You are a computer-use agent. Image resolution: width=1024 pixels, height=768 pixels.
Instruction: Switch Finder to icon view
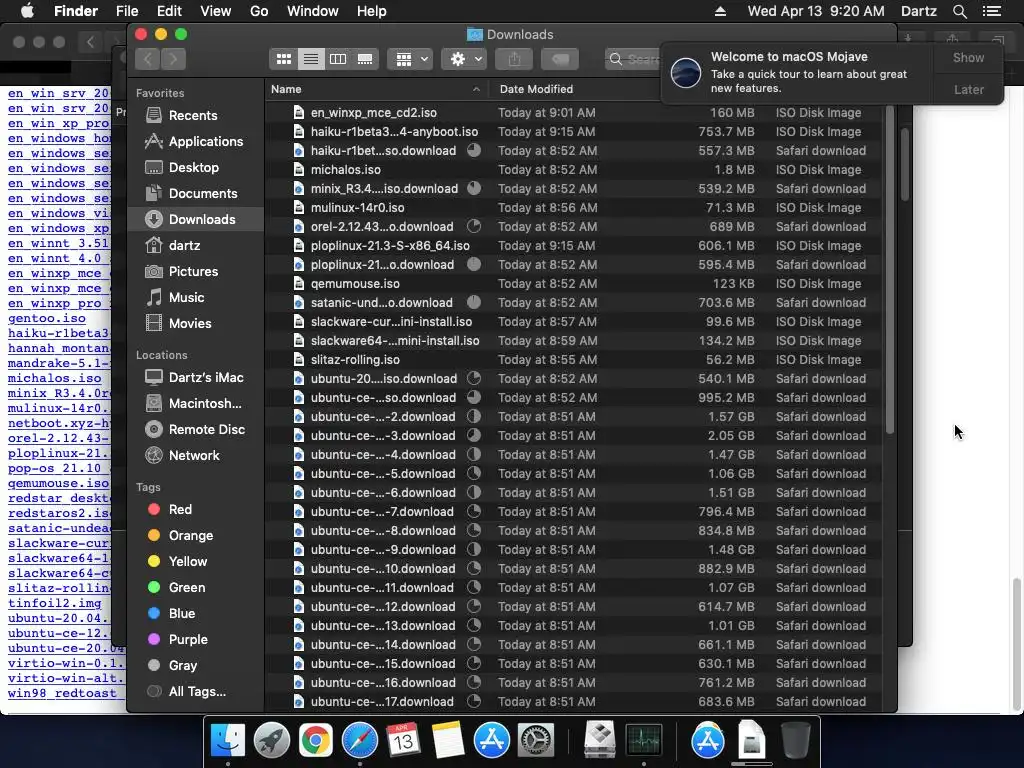click(283, 59)
